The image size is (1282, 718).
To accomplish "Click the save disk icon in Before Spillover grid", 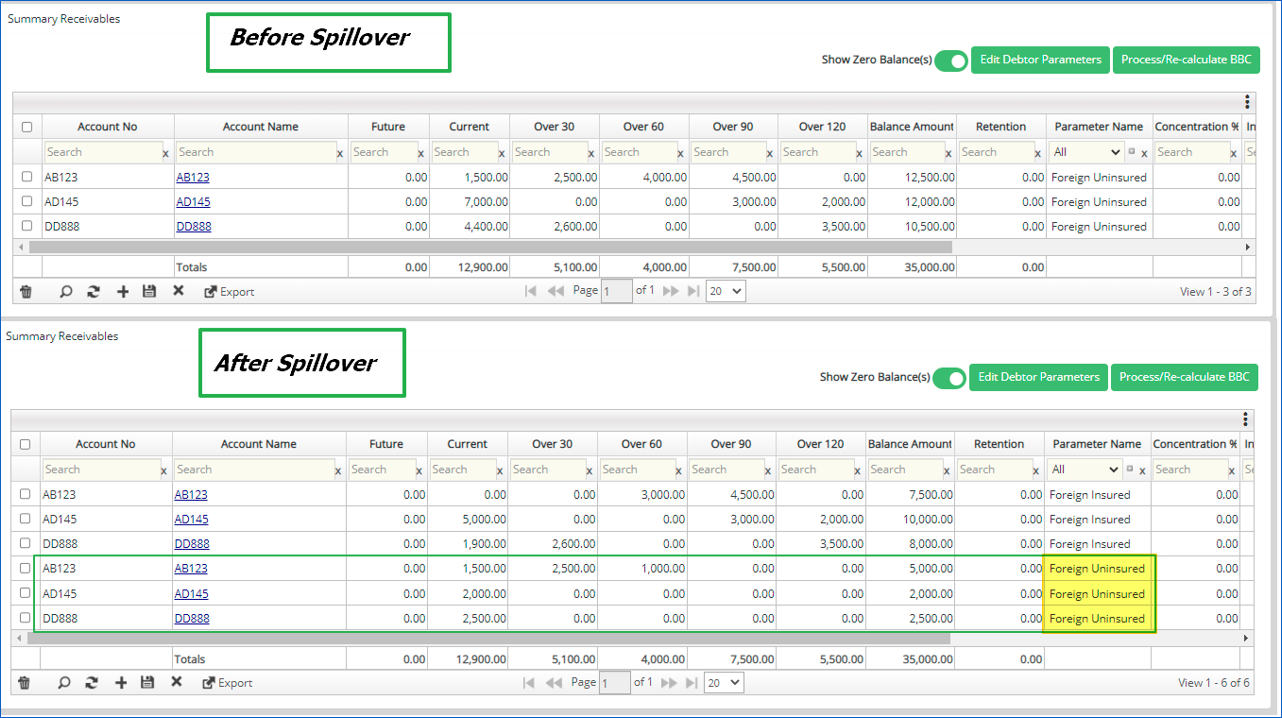I will pyautogui.click(x=149, y=292).
